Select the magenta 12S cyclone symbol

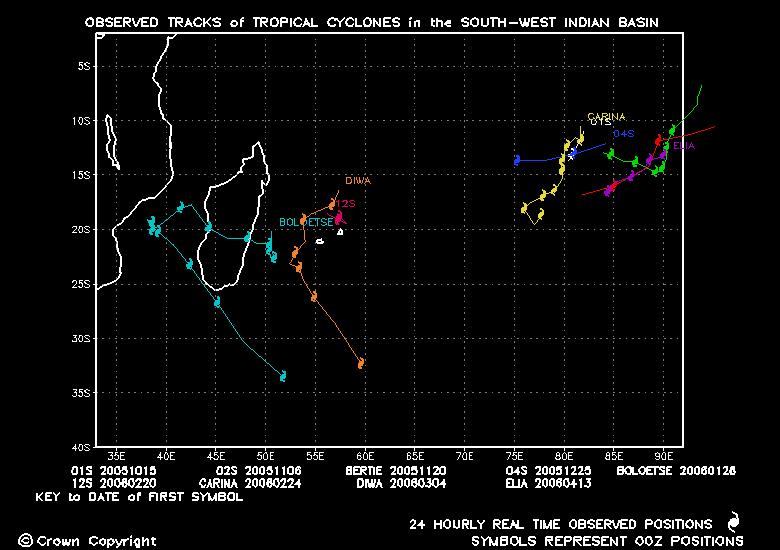click(x=339, y=215)
